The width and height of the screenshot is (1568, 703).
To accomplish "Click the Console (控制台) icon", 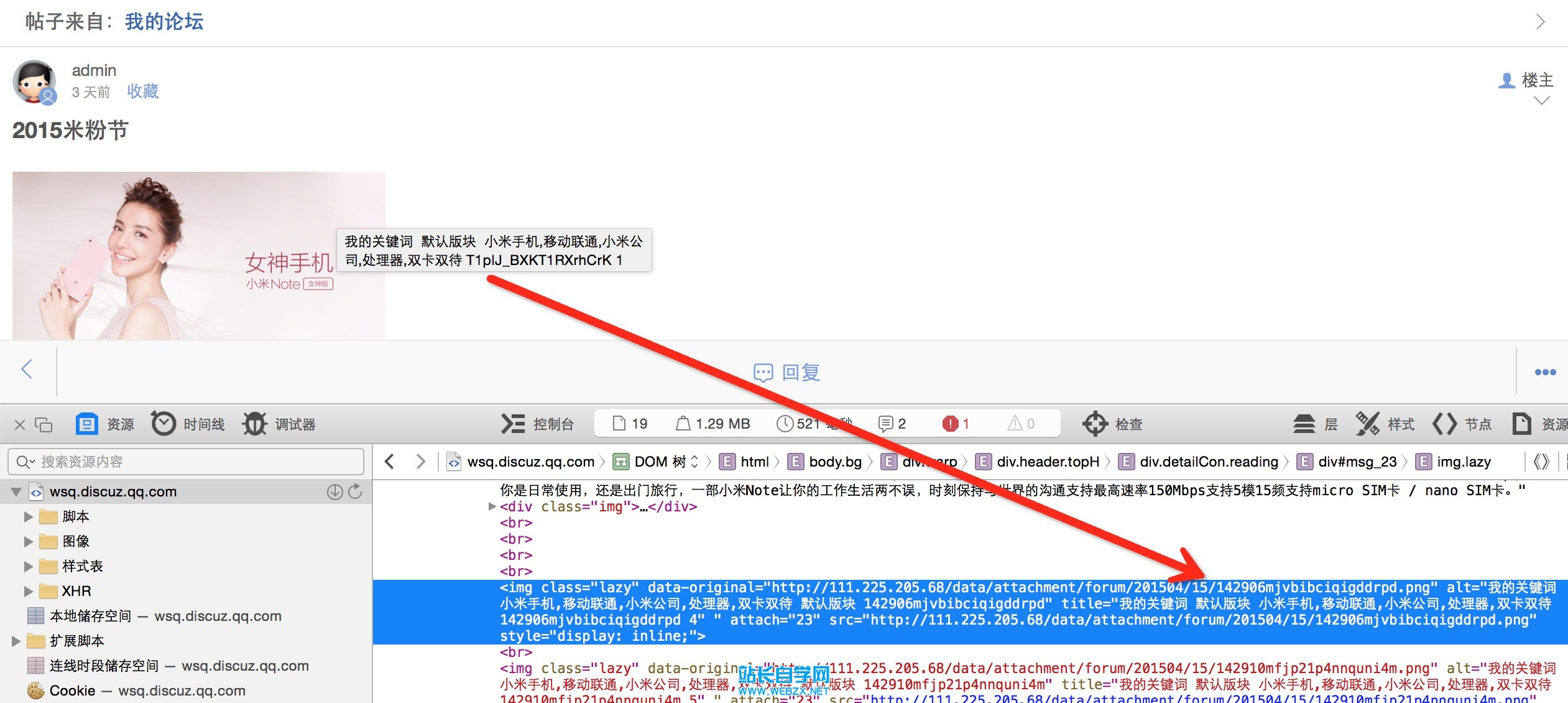I will [514, 424].
